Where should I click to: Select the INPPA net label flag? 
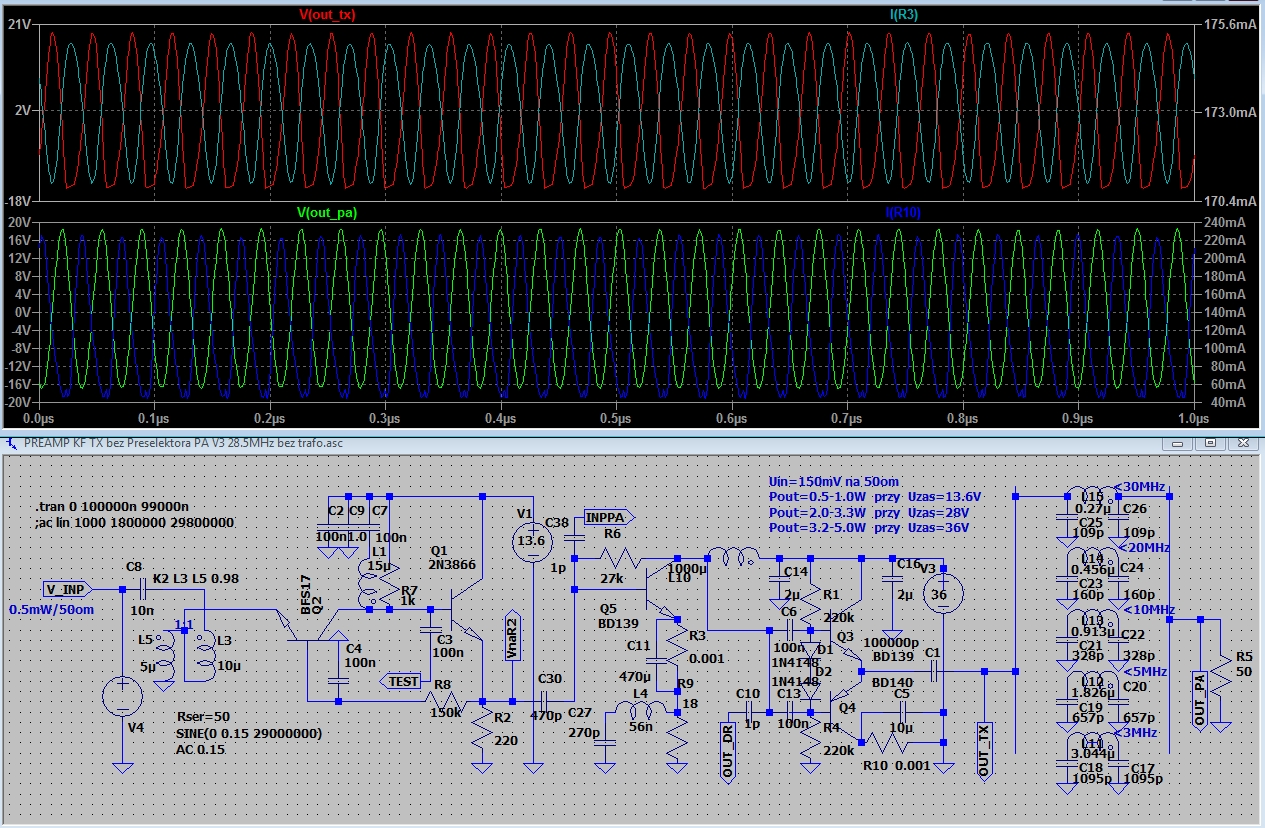[606, 518]
